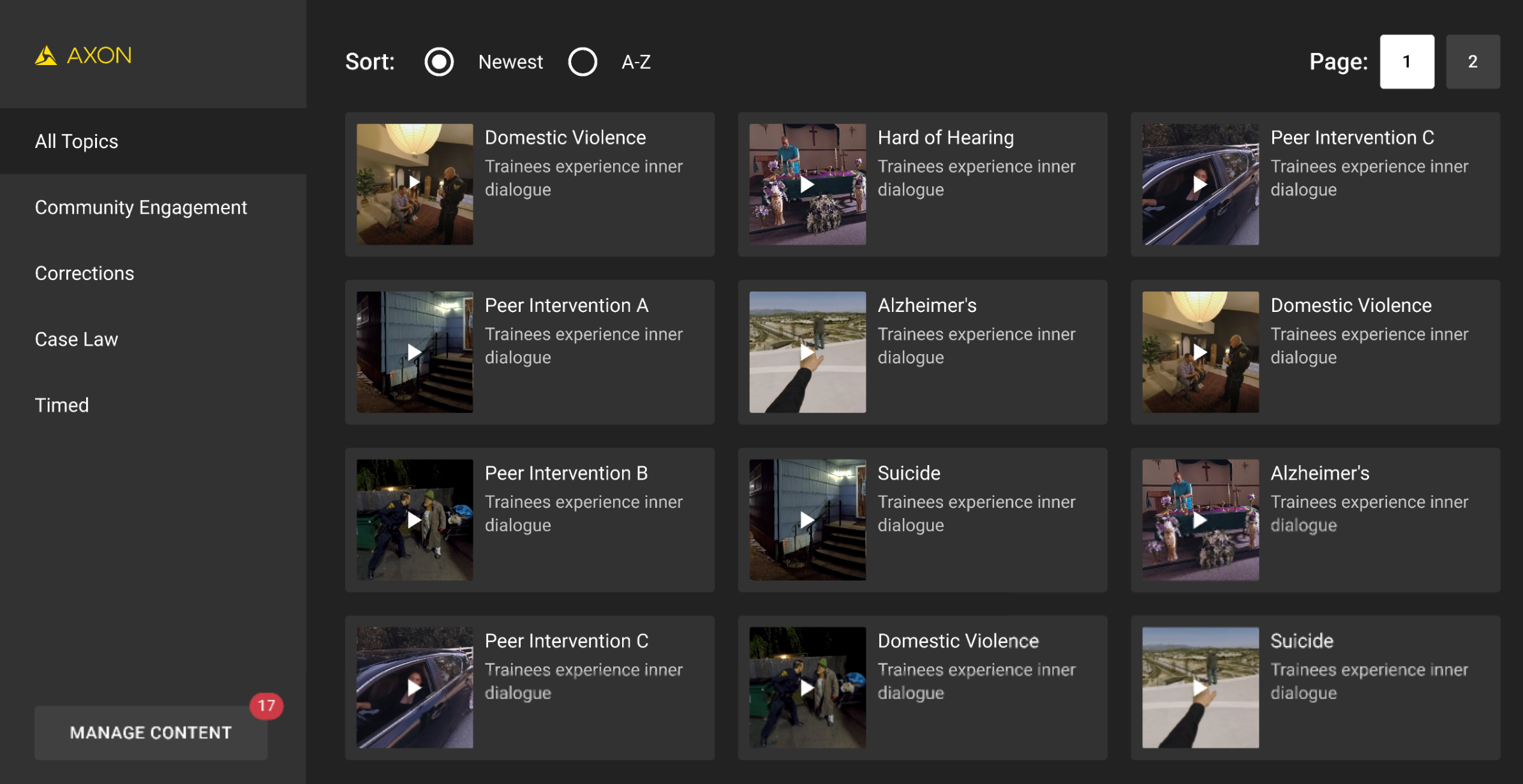
Task: Select page 1 button
Action: click(x=1406, y=62)
